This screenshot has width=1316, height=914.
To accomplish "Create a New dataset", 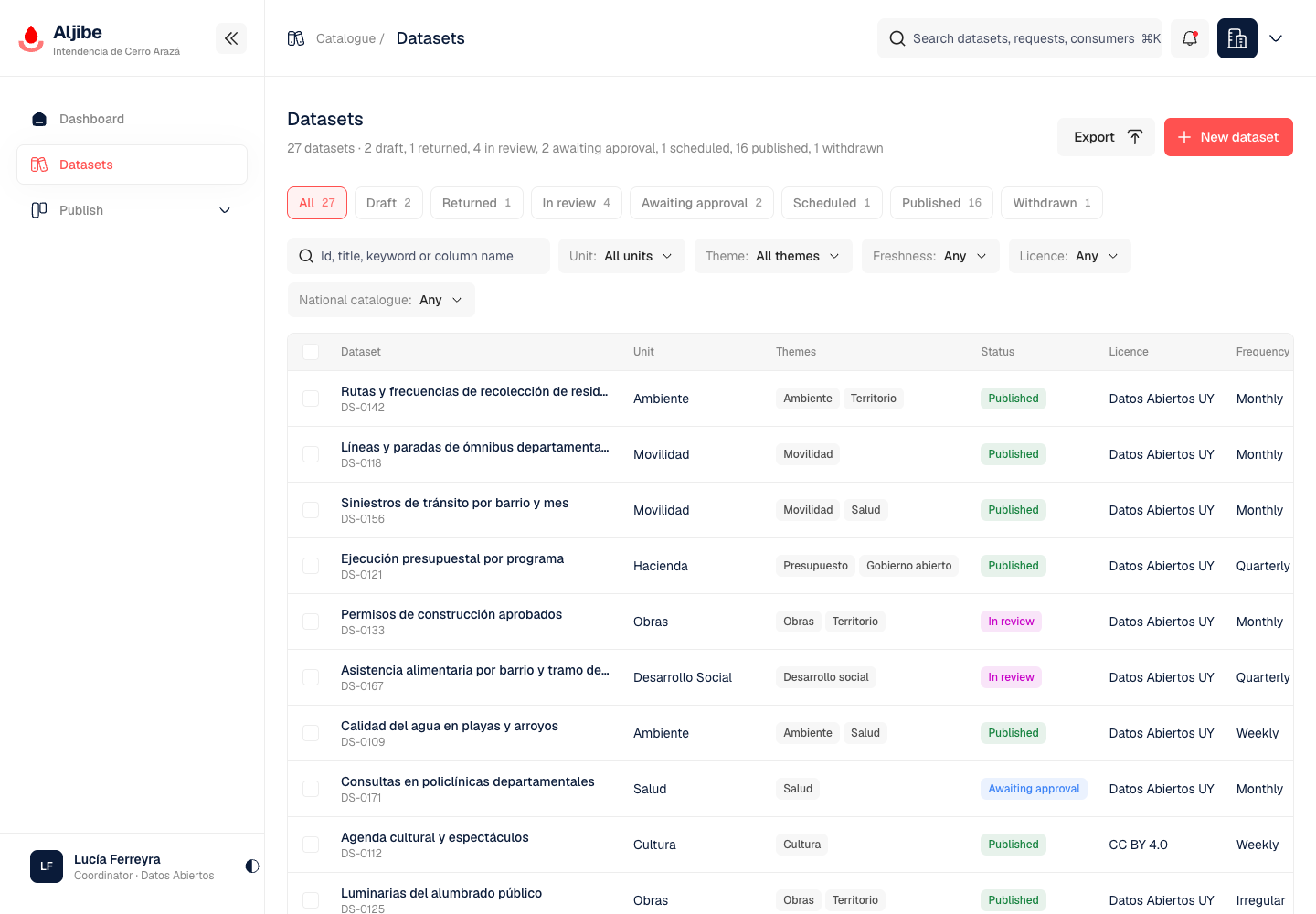I will click(1228, 137).
